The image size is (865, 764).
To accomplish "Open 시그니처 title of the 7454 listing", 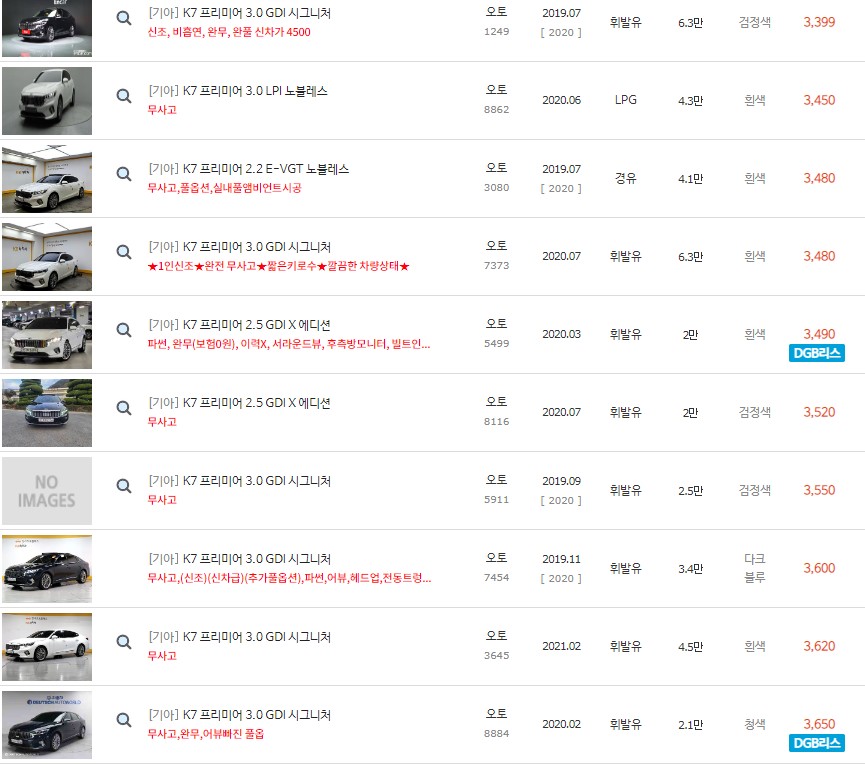I will 239,559.
